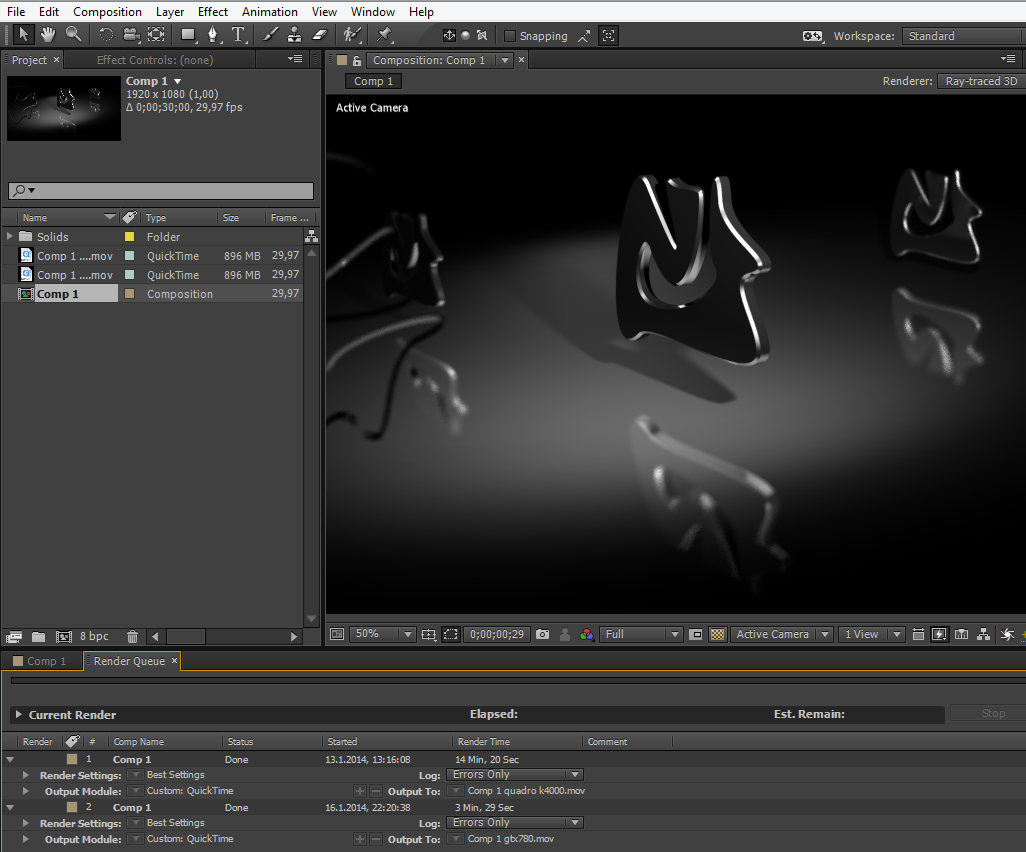Click the current time 0;00;00;29 display
1026x852 pixels.
point(497,634)
